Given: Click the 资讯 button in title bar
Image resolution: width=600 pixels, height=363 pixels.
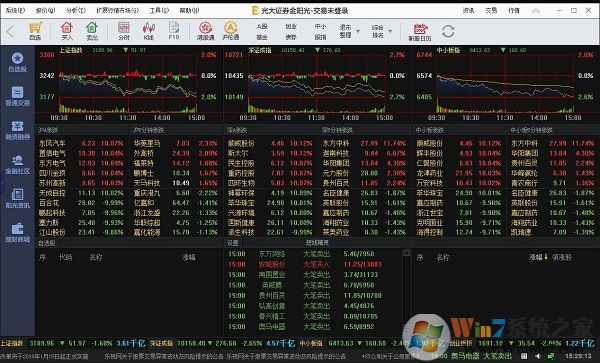Looking at the screenshot, I should coord(468,11).
